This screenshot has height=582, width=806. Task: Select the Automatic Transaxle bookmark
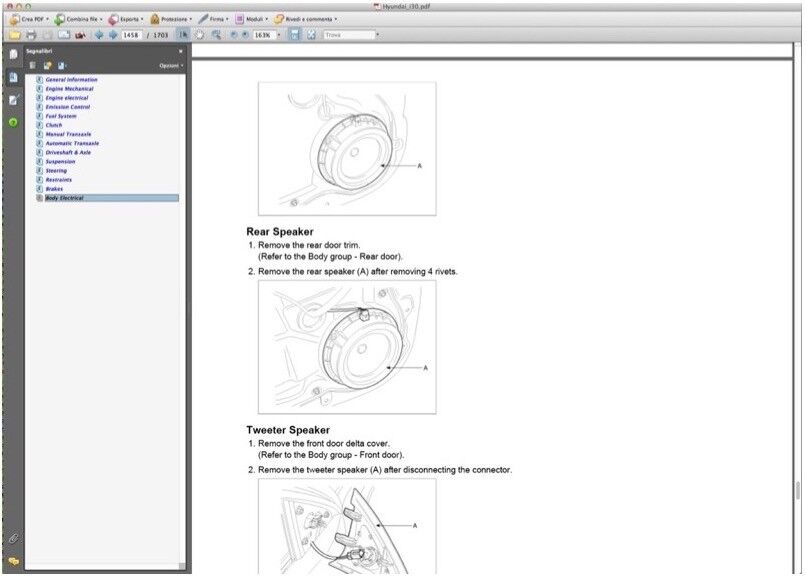tap(72, 143)
